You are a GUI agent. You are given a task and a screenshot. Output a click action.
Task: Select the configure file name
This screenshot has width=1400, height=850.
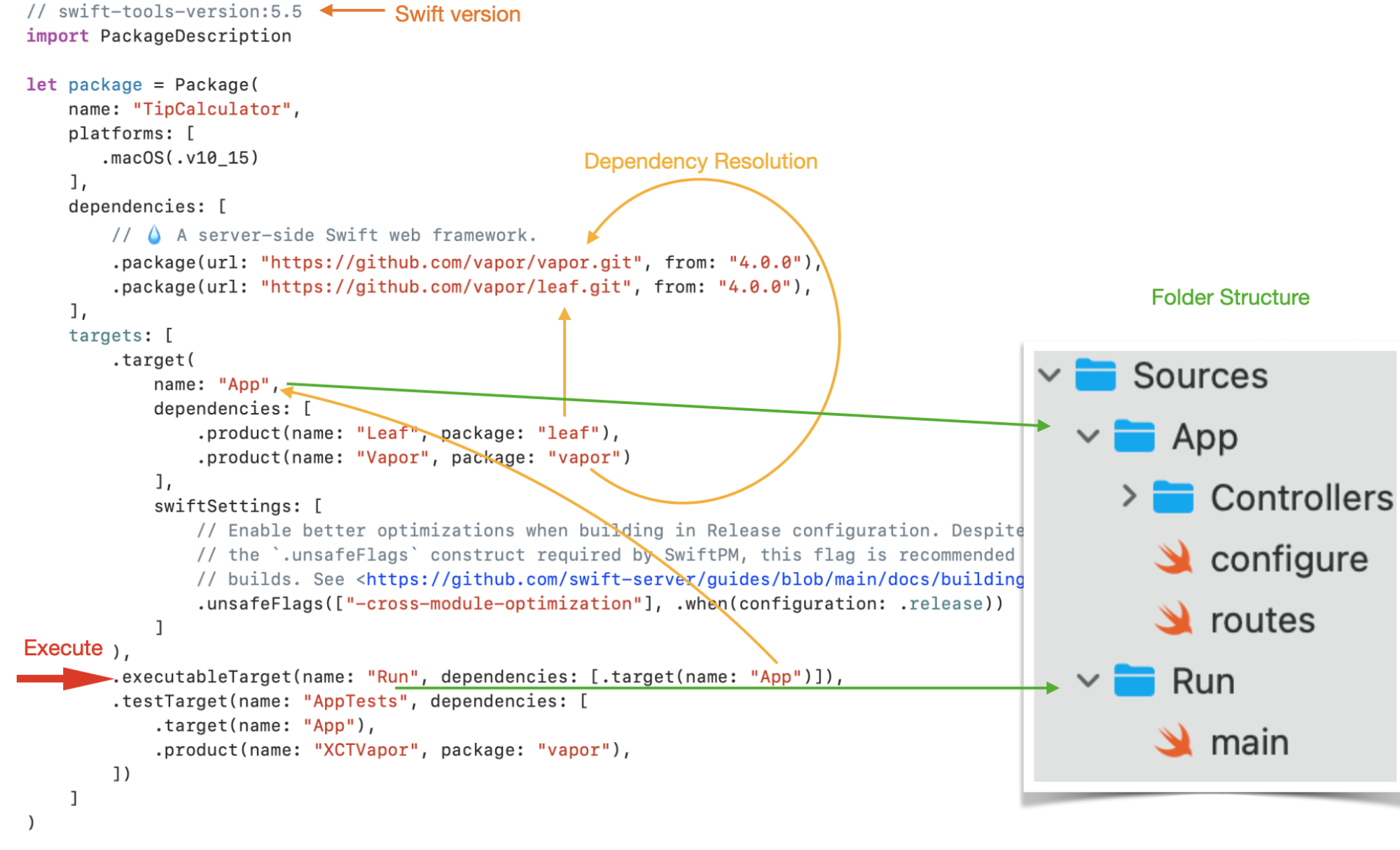click(x=1289, y=559)
